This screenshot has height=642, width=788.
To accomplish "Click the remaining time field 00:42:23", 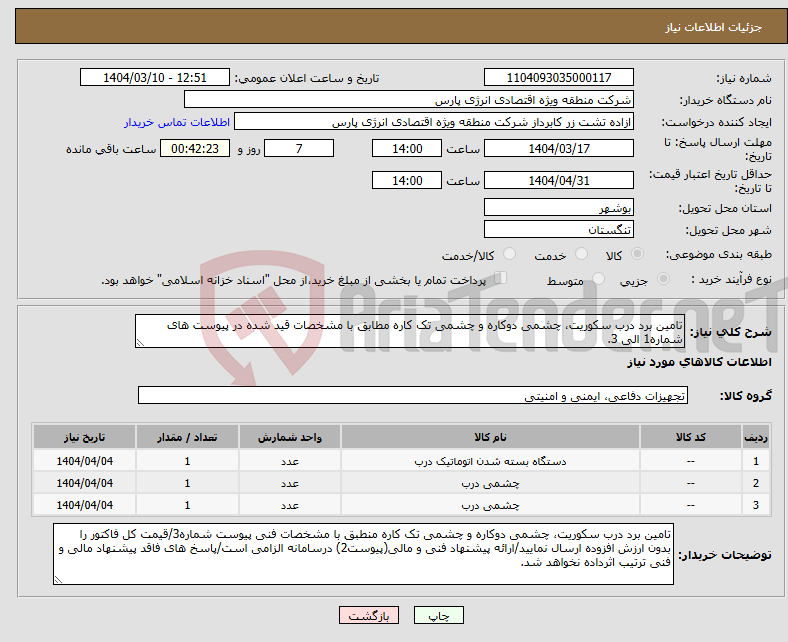I will (195, 148).
